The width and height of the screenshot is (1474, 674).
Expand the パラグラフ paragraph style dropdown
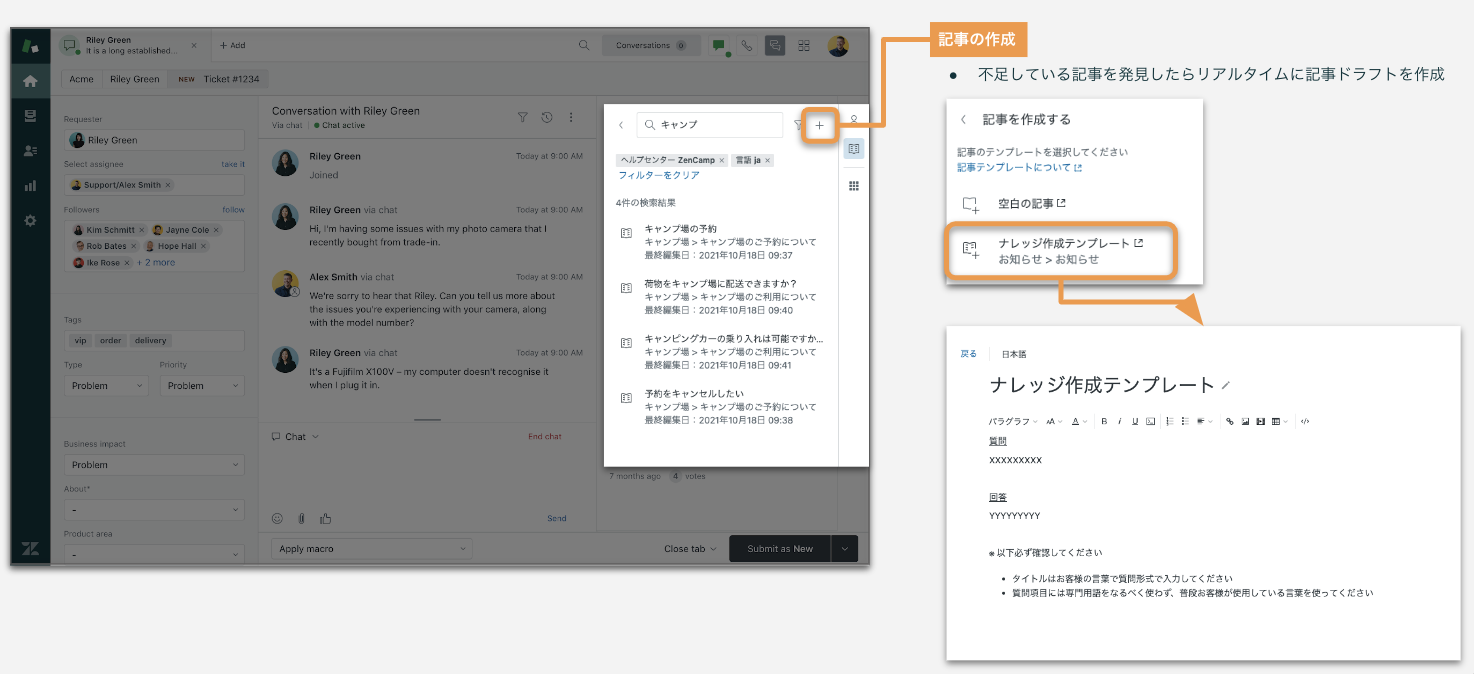pos(1013,421)
